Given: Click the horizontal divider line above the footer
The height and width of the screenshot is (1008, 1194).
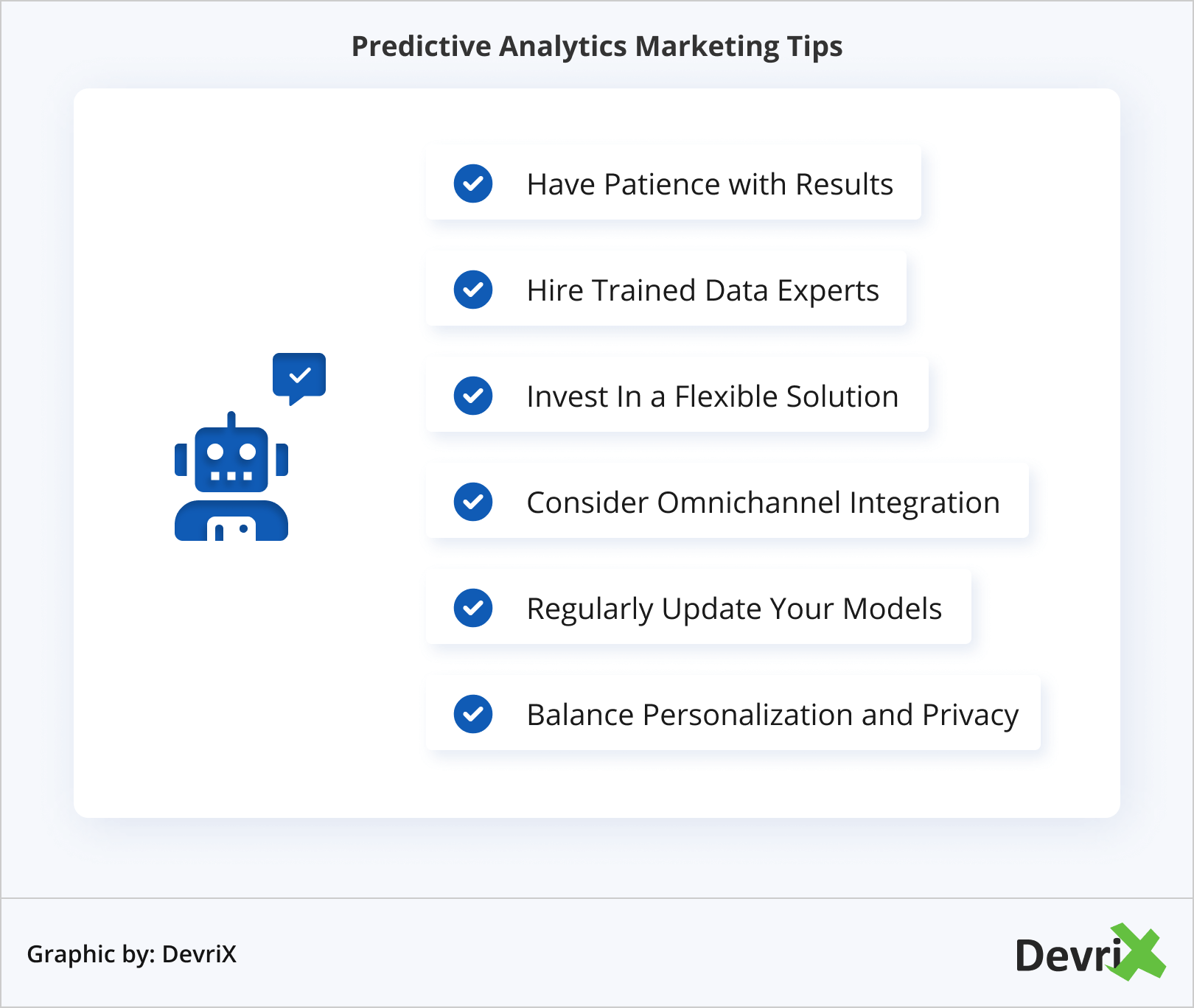Looking at the screenshot, I should tap(597, 898).
